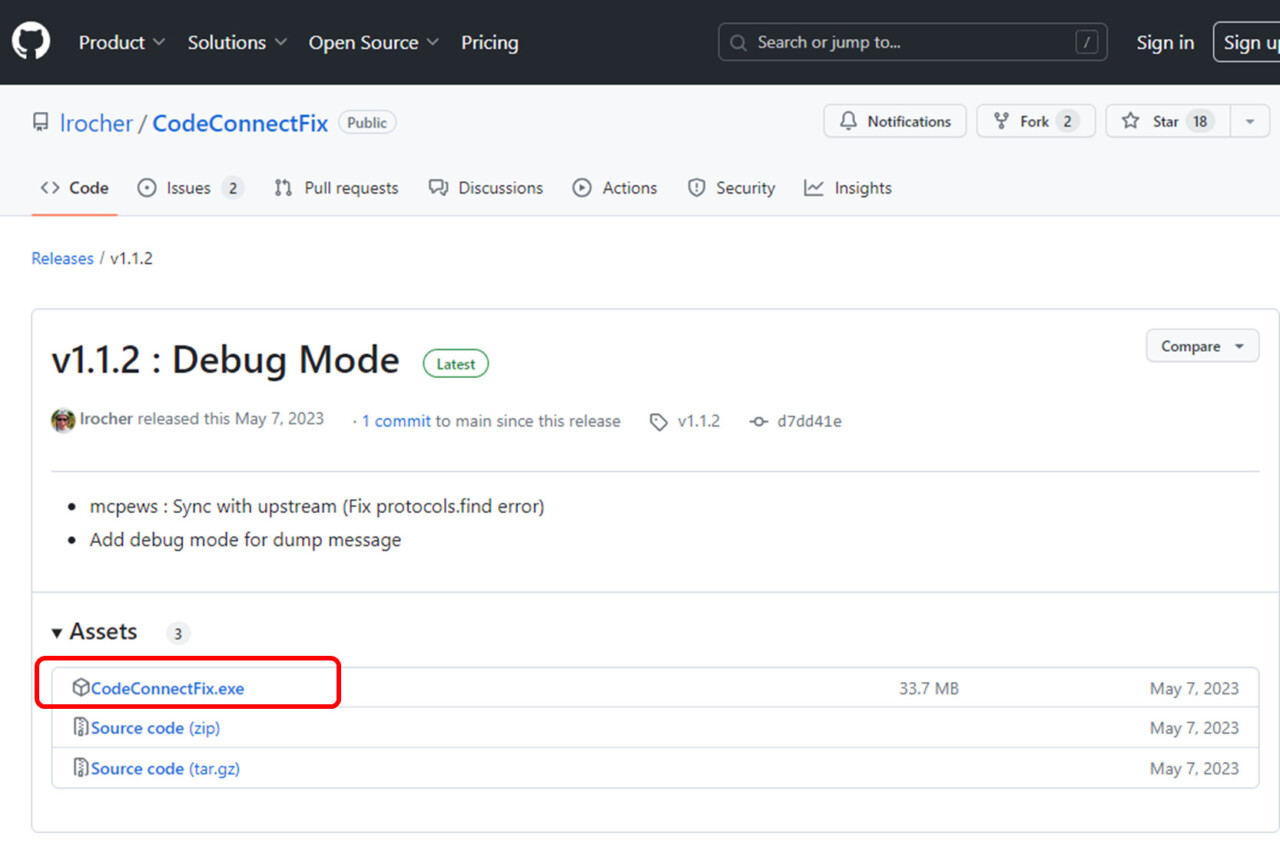Screen dimensions: 1280x864
Task: Switch to the Code tab
Action: click(x=74, y=188)
